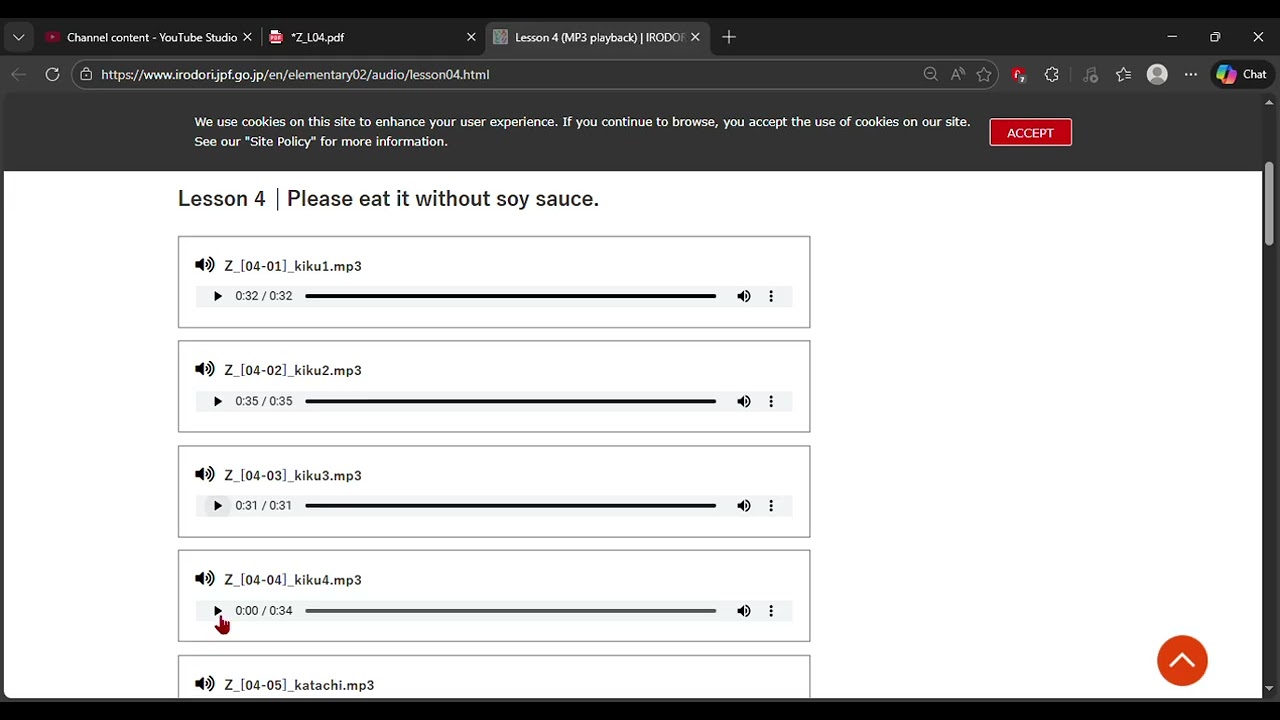Open the zoom magnifier in address bar

click(x=930, y=74)
